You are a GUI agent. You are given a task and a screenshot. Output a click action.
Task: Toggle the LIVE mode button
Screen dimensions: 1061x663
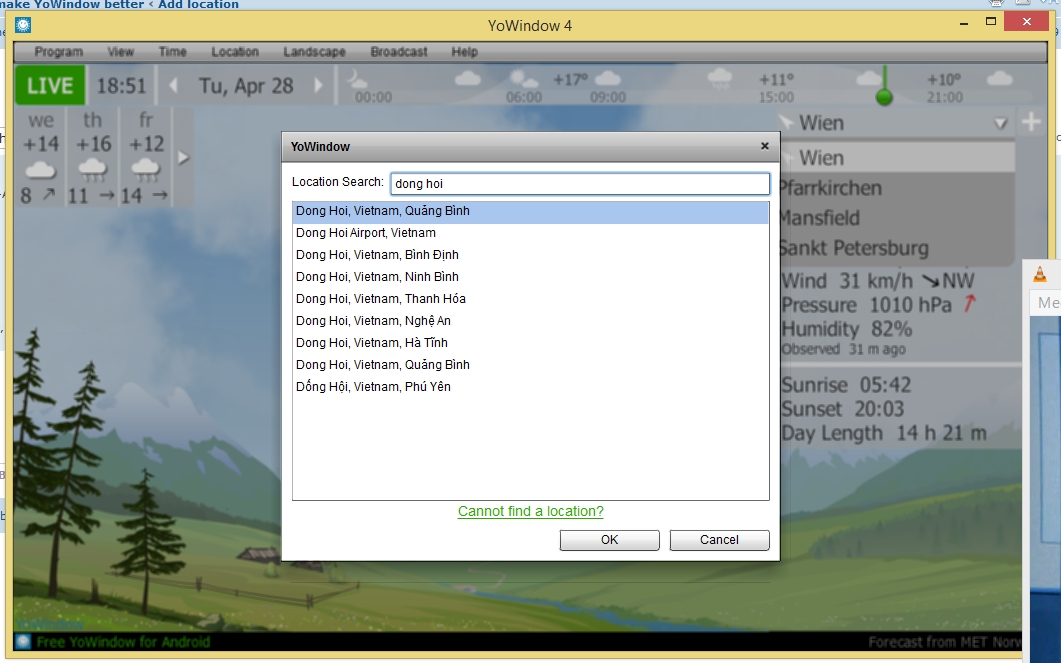(50, 85)
